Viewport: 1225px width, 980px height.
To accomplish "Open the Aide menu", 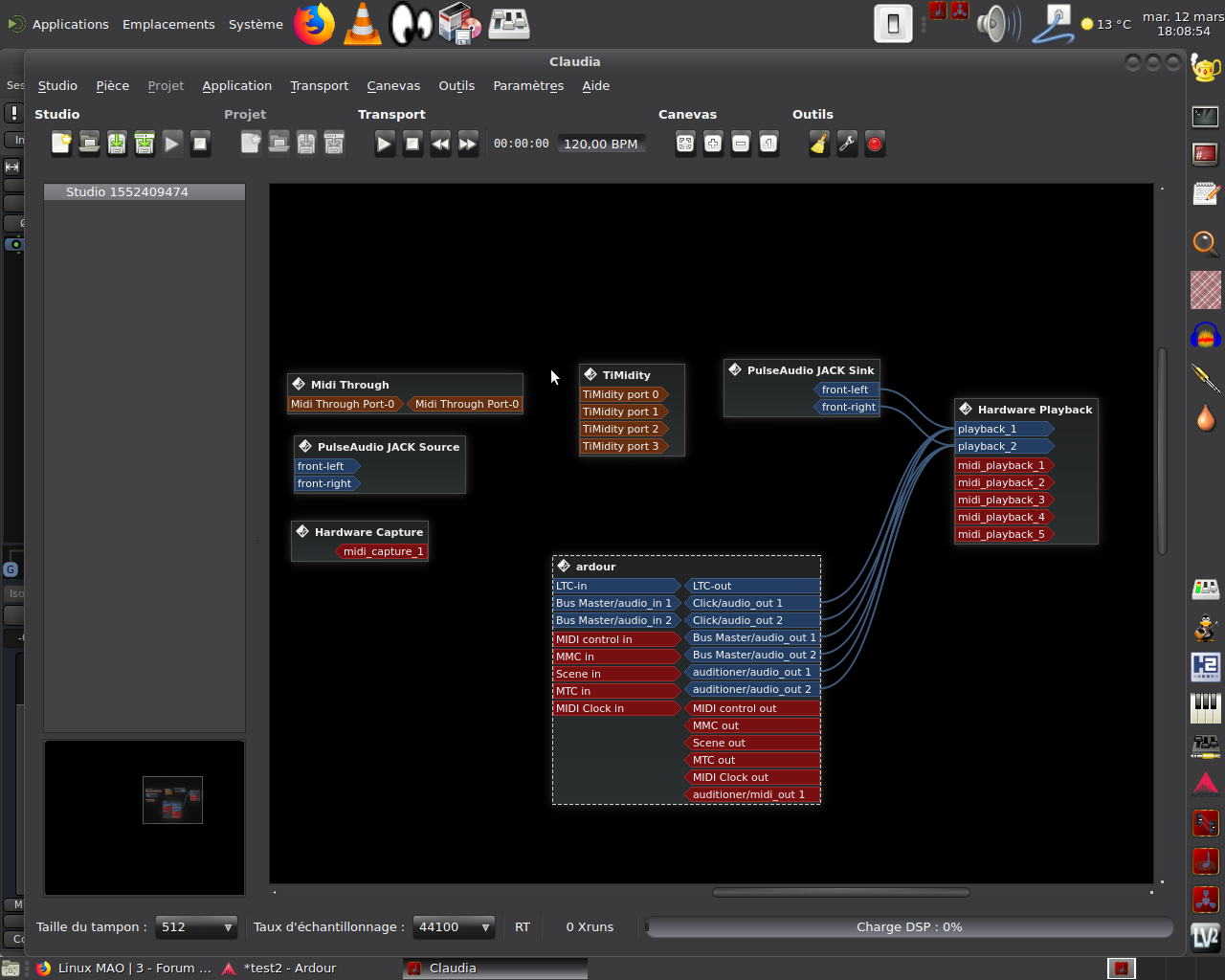I will (x=596, y=86).
